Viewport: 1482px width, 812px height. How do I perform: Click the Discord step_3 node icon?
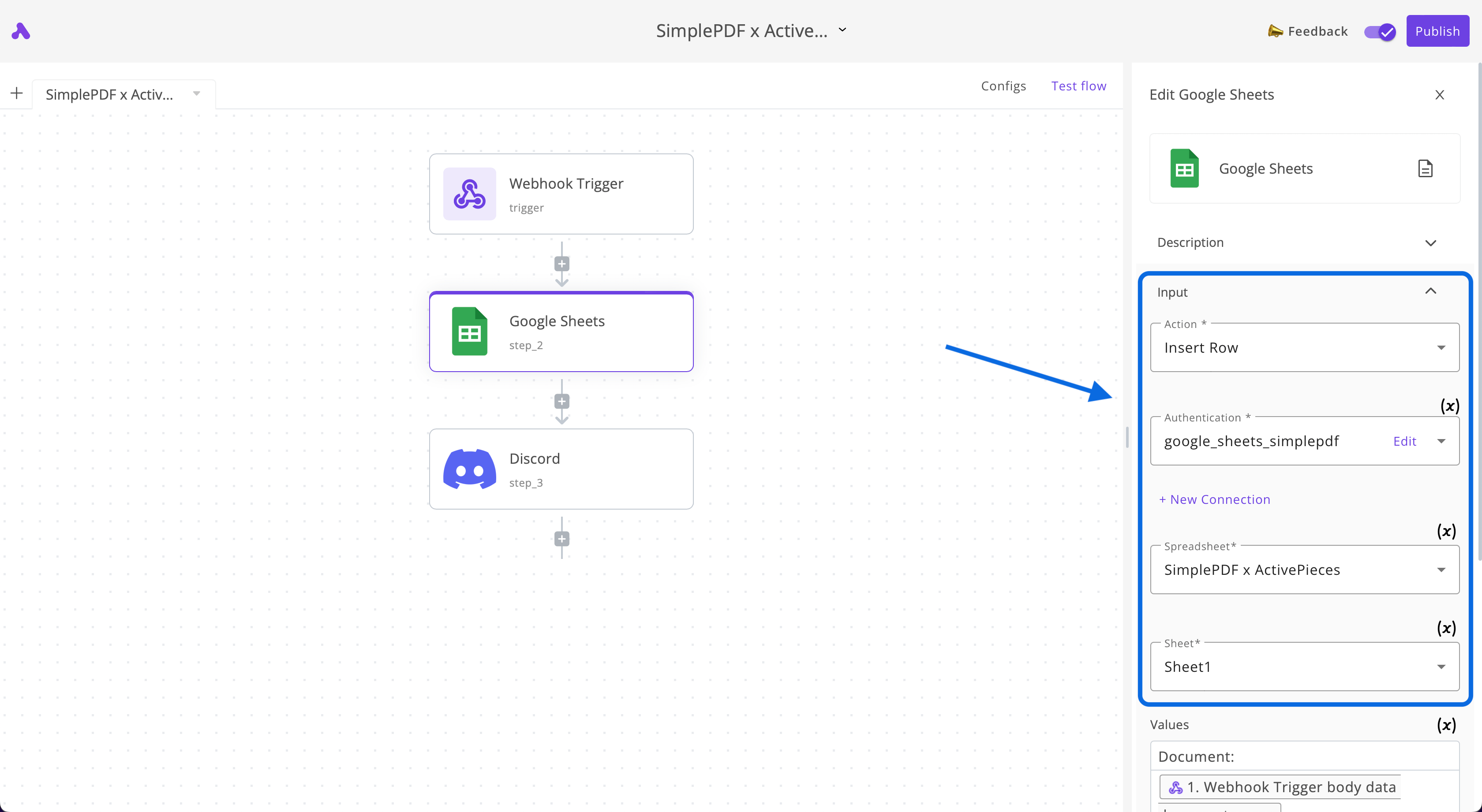(469, 469)
